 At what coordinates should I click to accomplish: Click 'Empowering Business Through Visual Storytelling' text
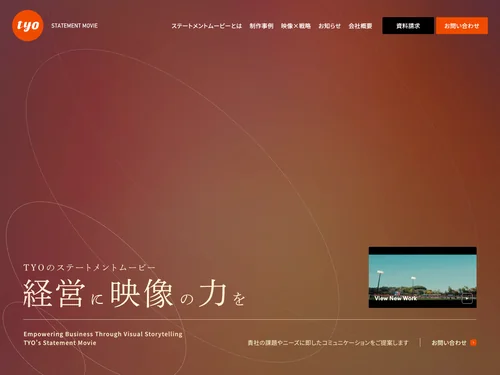tap(103, 334)
